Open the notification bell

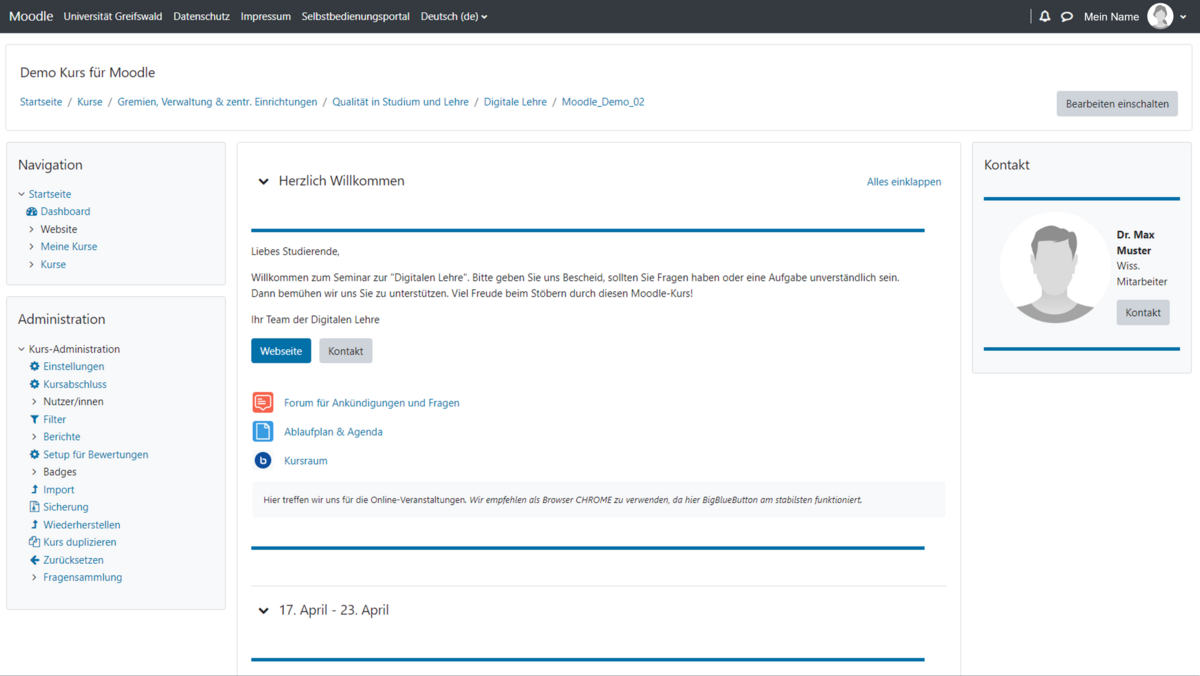(x=1045, y=16)
